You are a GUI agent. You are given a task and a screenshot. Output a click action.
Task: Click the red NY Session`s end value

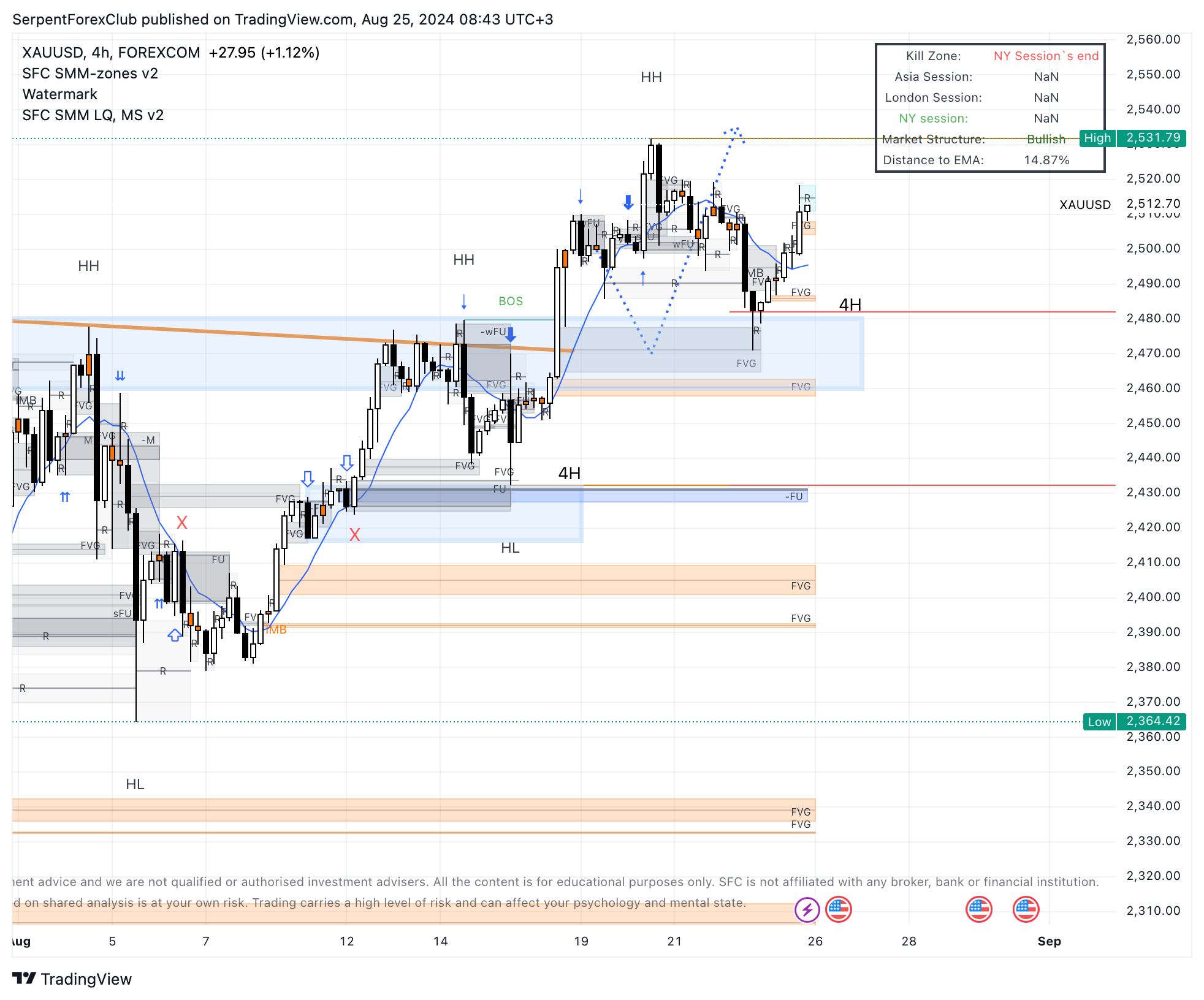tap(1046, 56)
